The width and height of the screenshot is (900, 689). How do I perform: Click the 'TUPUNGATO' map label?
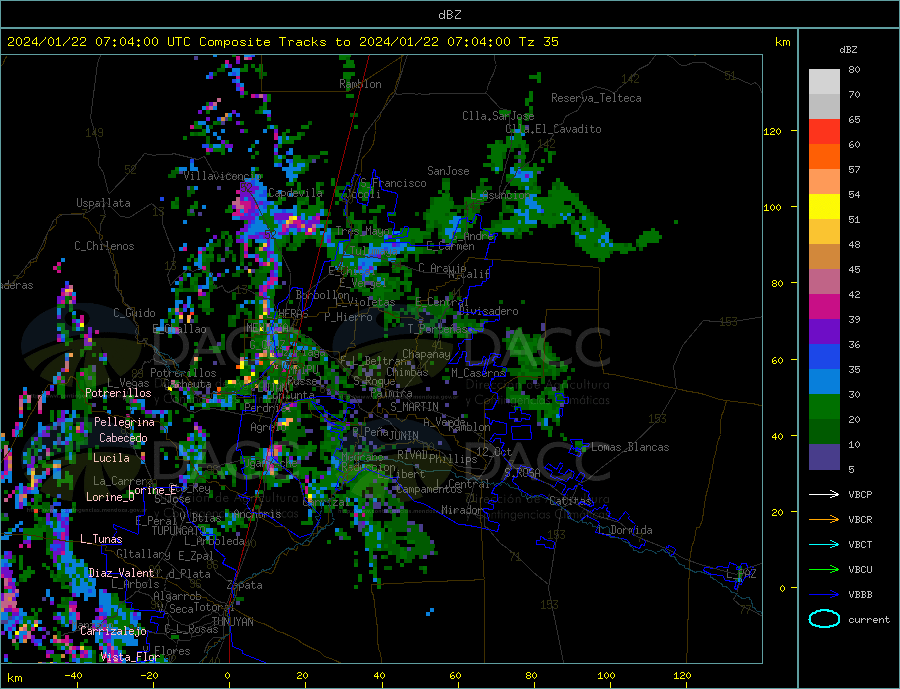click(179, 531)
